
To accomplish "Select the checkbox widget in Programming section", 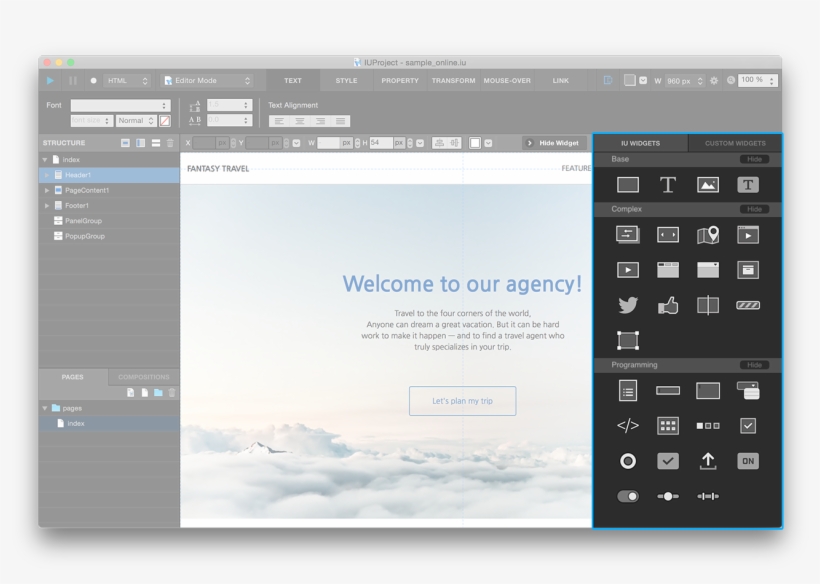I will click(x=747, y=426).
